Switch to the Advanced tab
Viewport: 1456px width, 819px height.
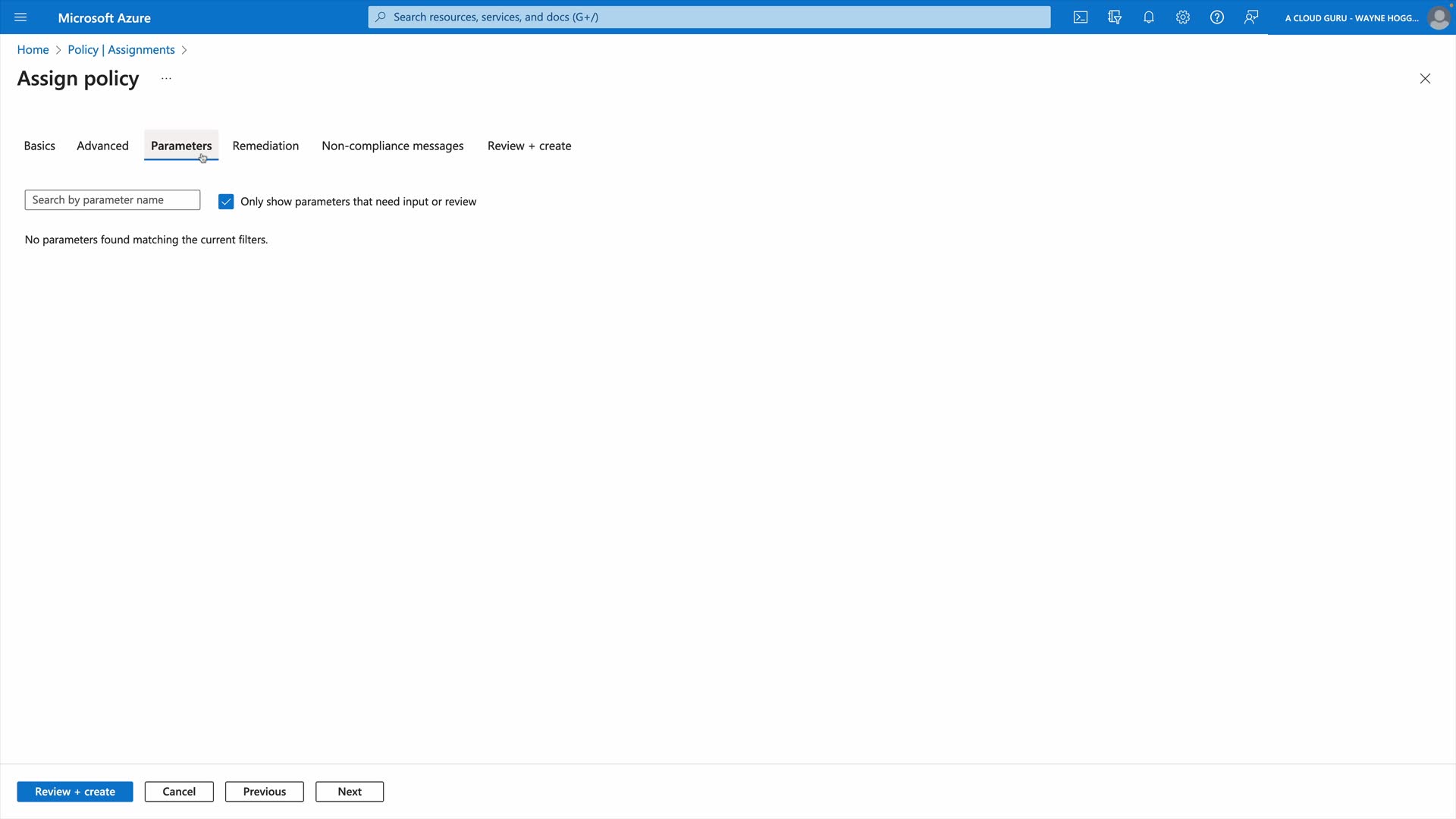[102, 146]
